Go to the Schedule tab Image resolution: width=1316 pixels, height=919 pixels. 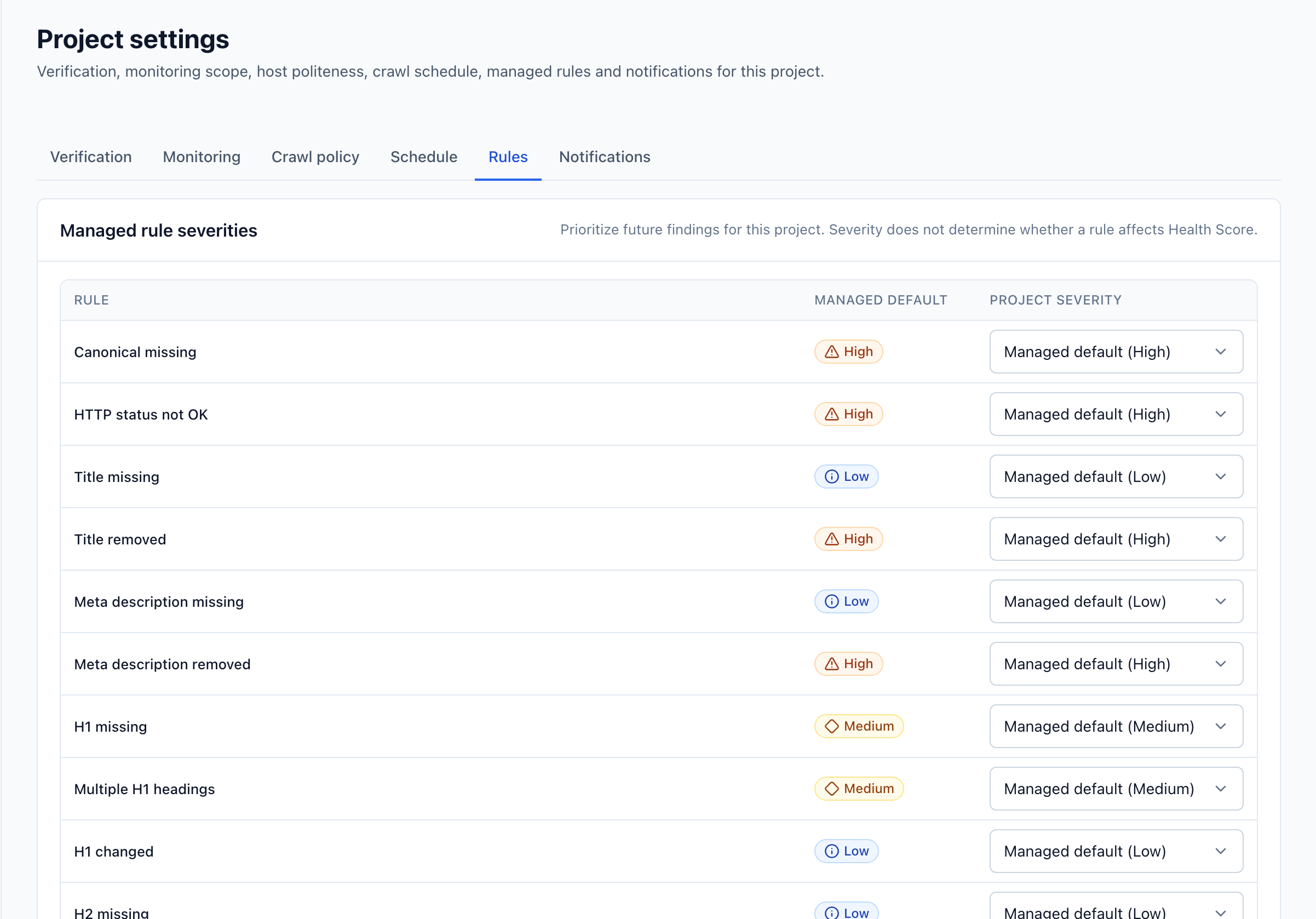(x=423, y=157)
